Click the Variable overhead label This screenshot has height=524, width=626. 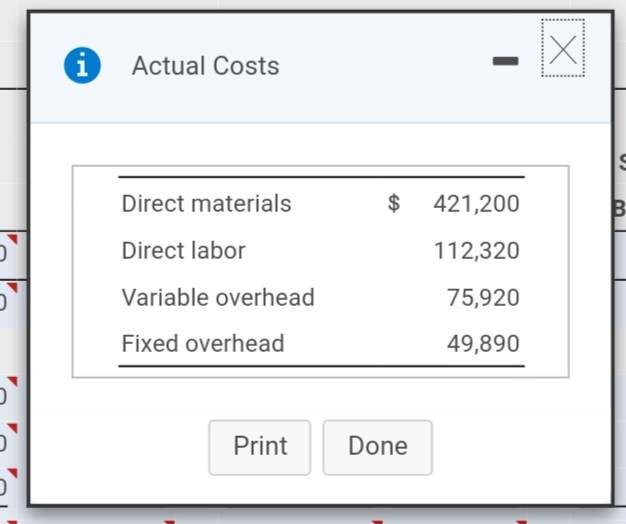[x=218, y=297]
